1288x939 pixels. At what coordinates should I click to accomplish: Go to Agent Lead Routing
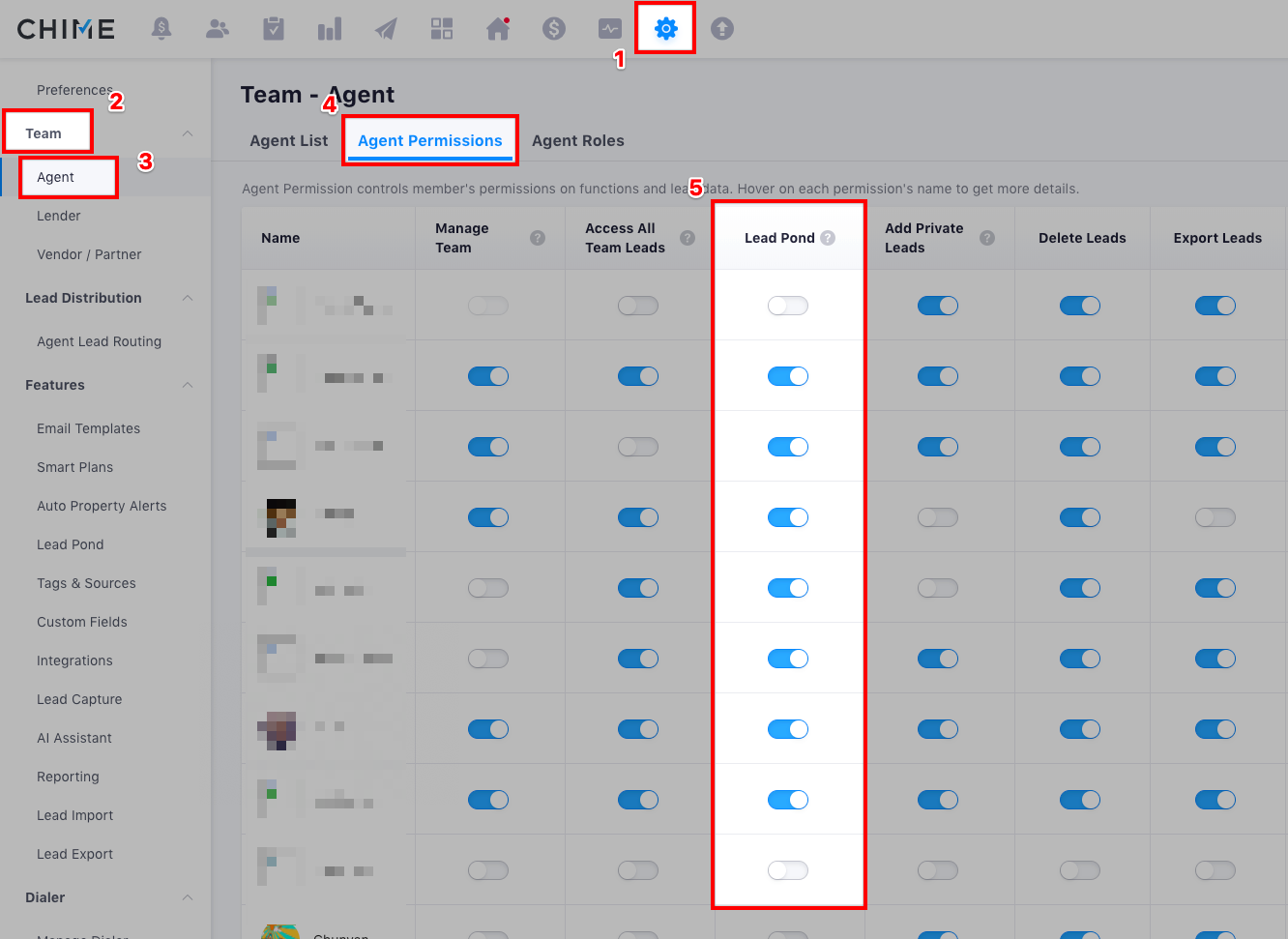tap(99, 341)
